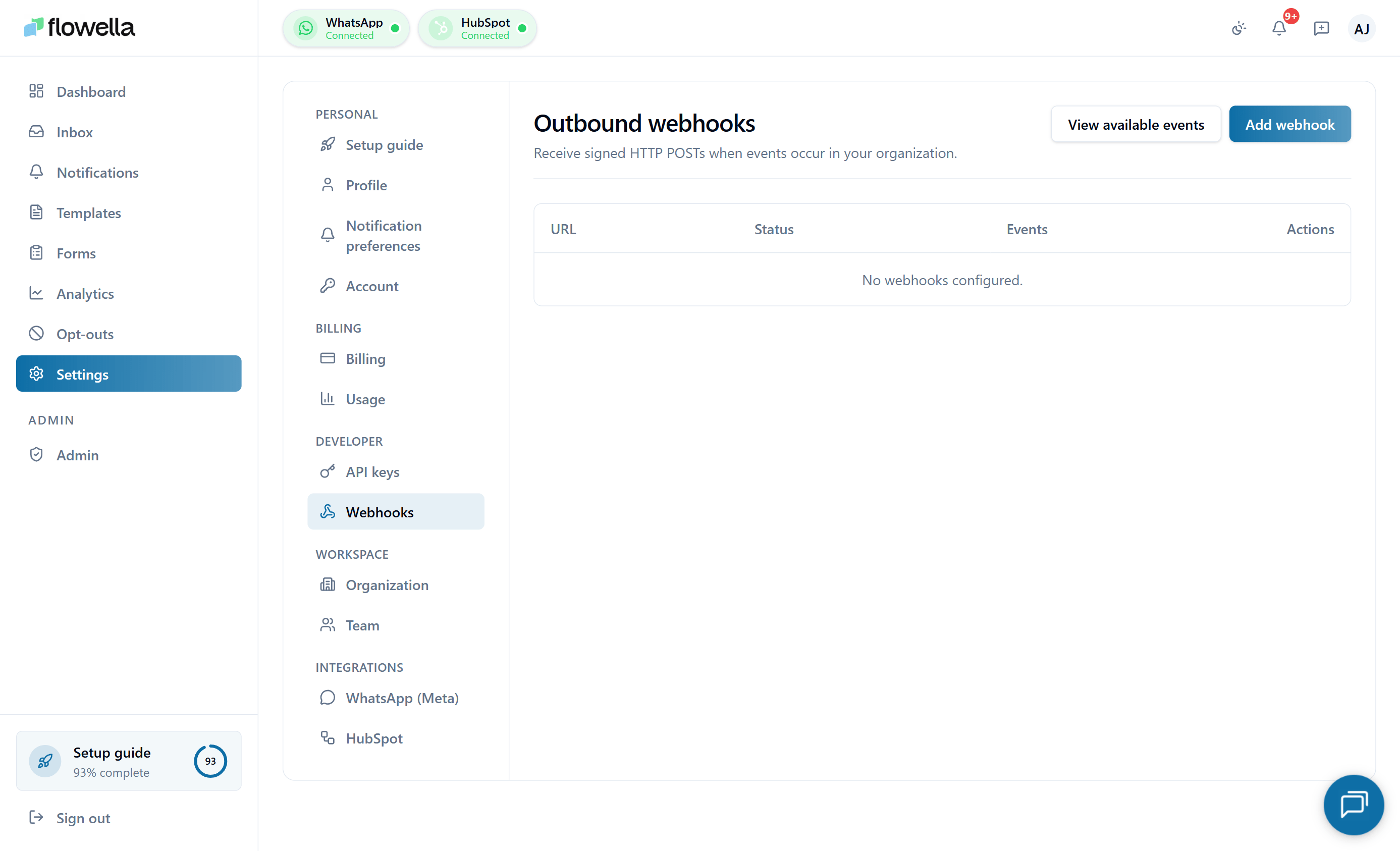Select Profile settings label
This screenshot has height=851, width=1400.
[366, 185]
